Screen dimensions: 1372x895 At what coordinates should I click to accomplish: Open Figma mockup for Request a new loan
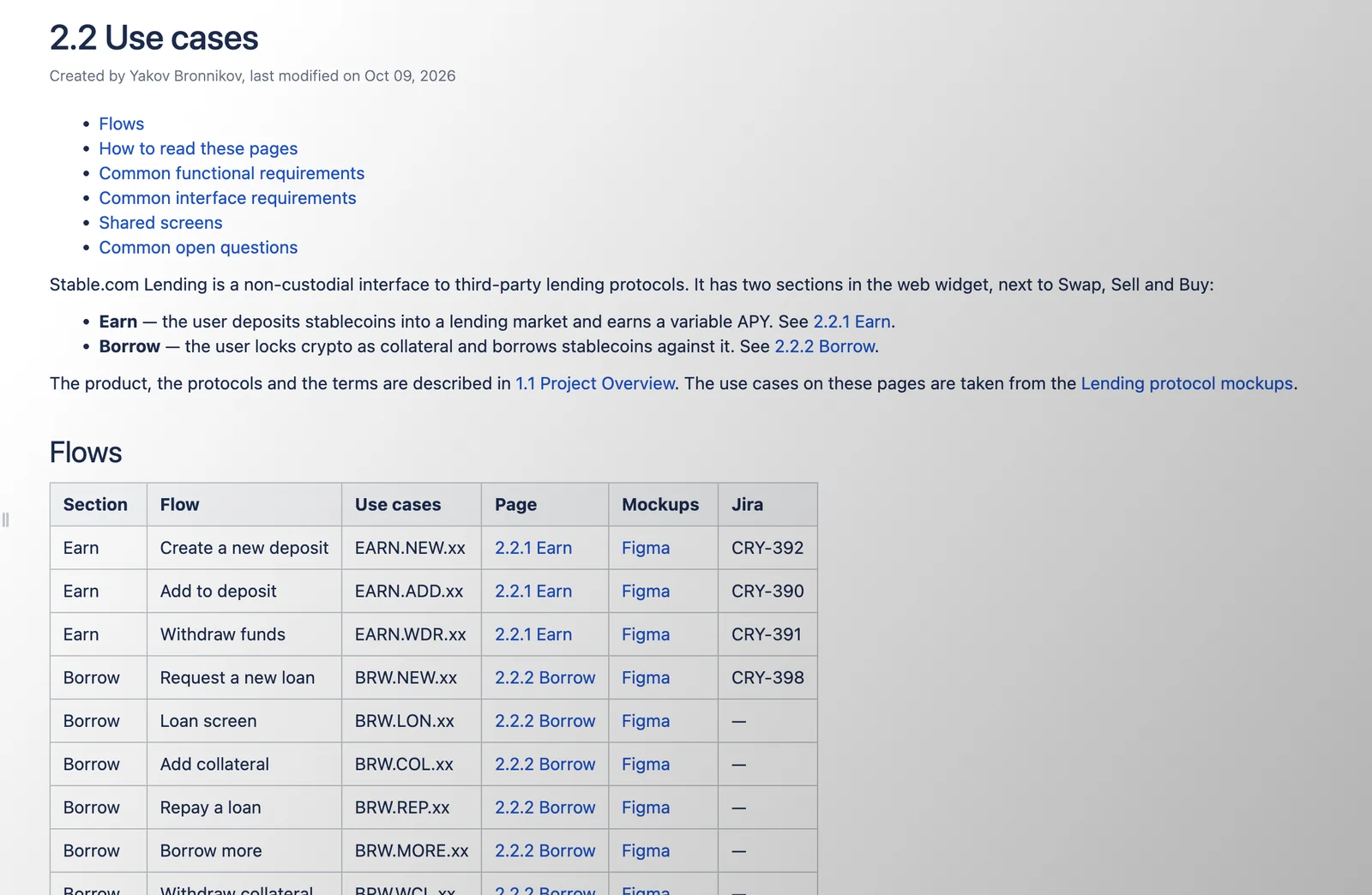click(646, 678)
